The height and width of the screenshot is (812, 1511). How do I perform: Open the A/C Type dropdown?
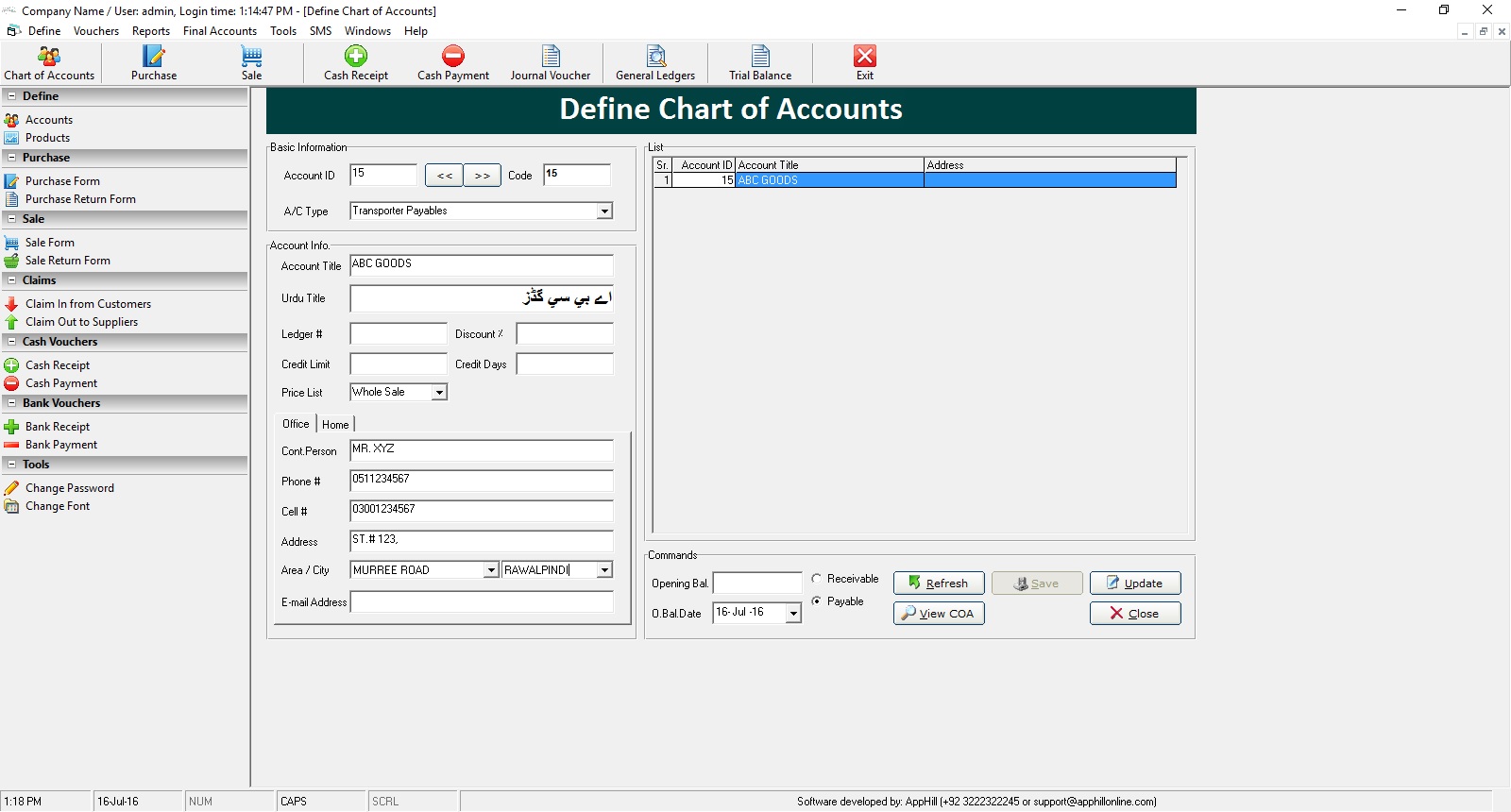point(604,211)
